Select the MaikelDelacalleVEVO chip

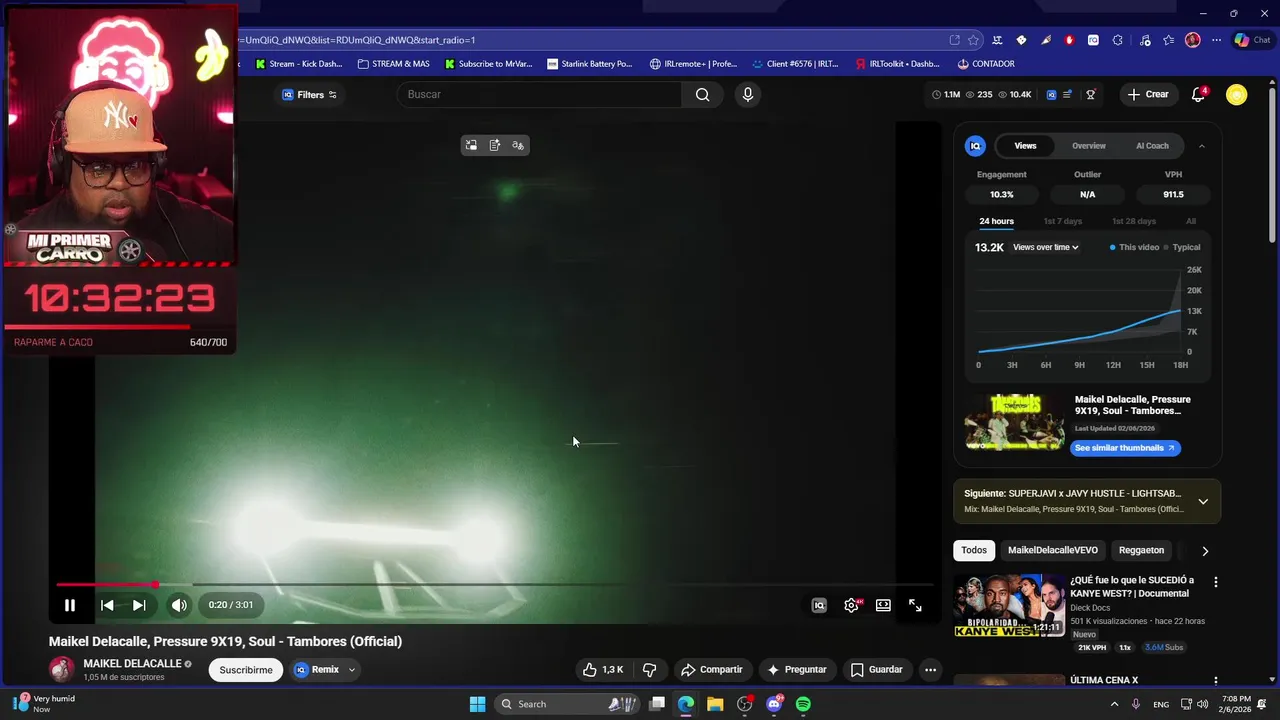[1053, 550]
